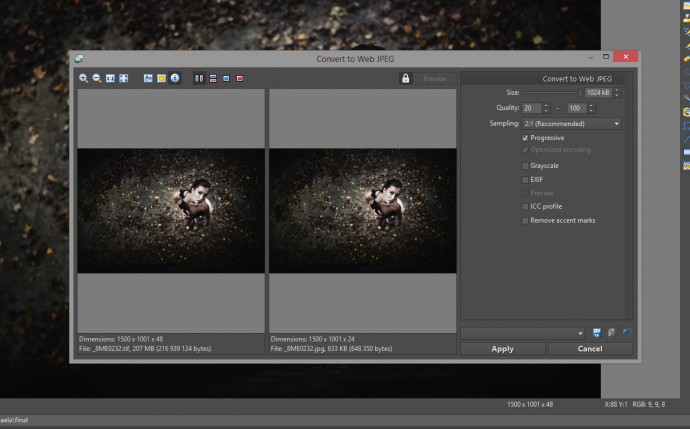Image resolution: width=690 pixels, height=429 pixels.
Task: Click 'Dimensions: 1500 x 1001 x 48' text
Action: [121, 339]
